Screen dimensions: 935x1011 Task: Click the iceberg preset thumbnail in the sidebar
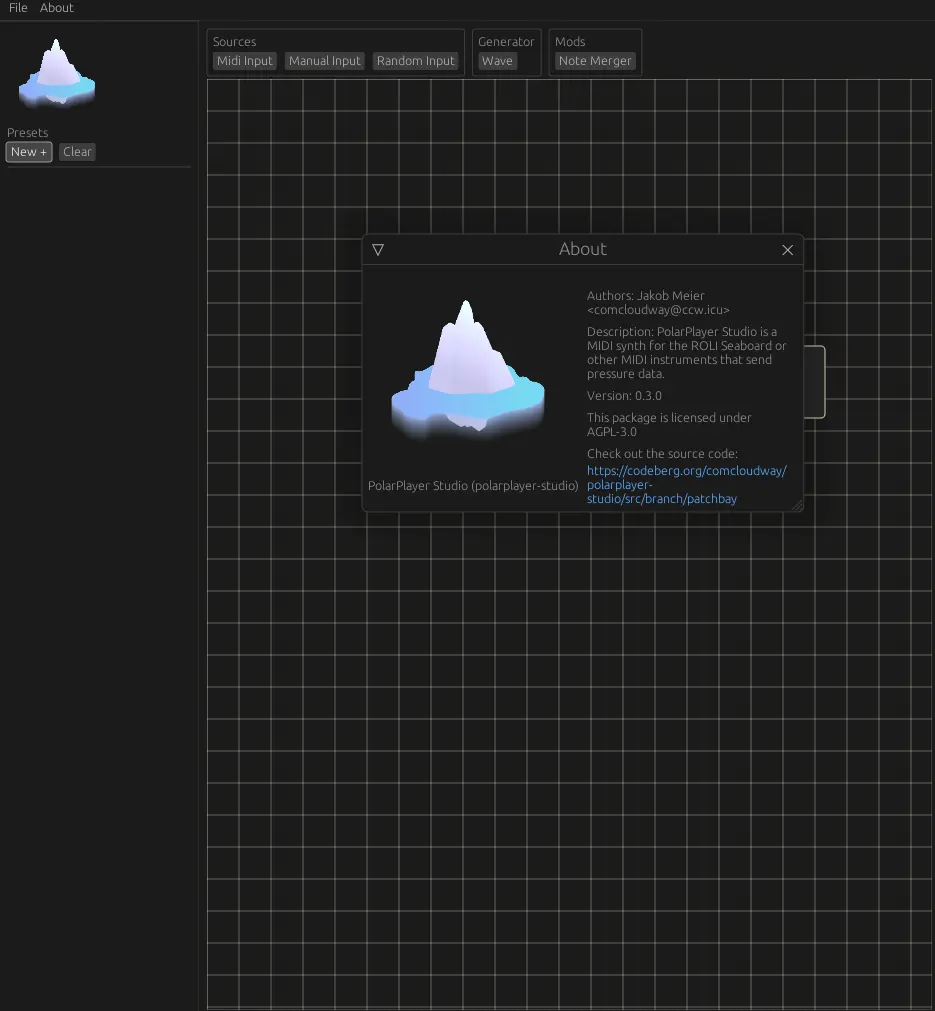click(x=58, y=70)
